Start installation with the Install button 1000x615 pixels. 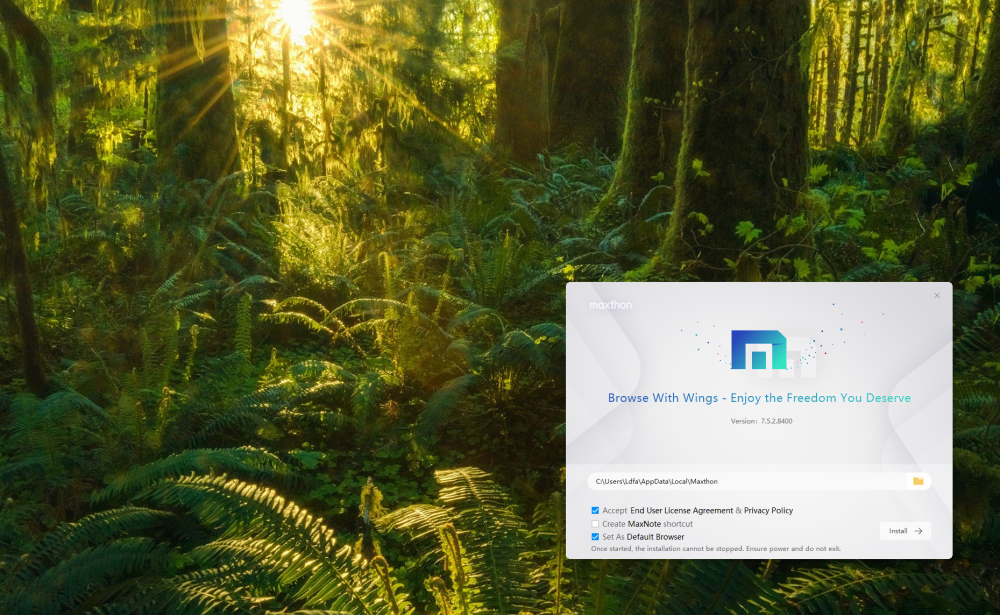point(905,531)
